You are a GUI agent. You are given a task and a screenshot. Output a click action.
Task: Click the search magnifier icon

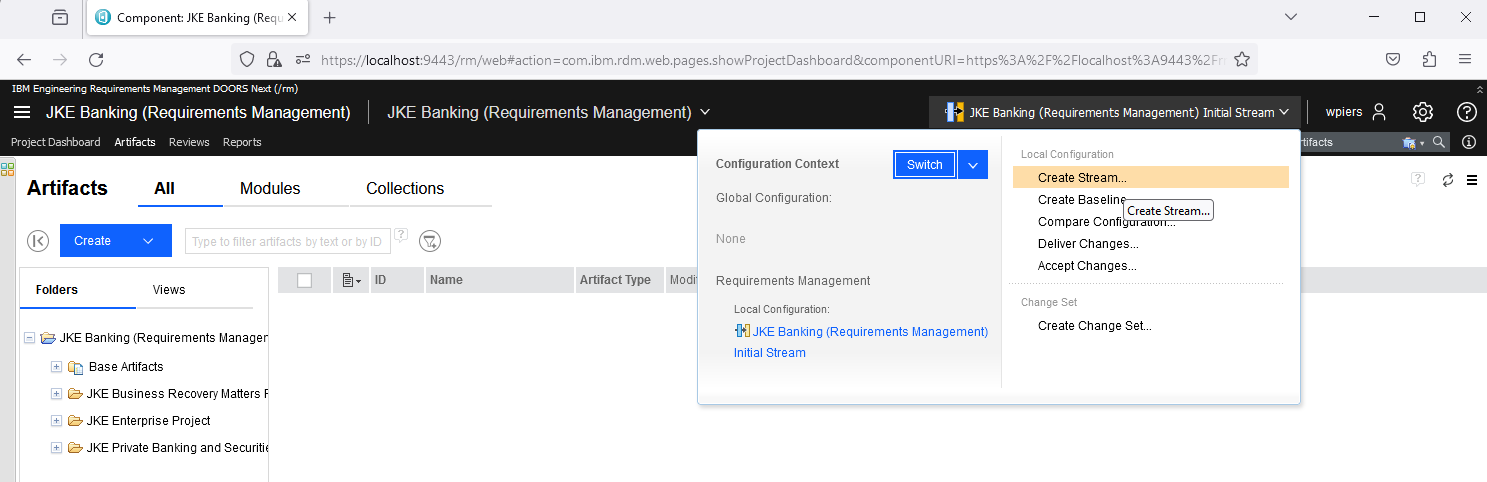(x=1438, y=142)
